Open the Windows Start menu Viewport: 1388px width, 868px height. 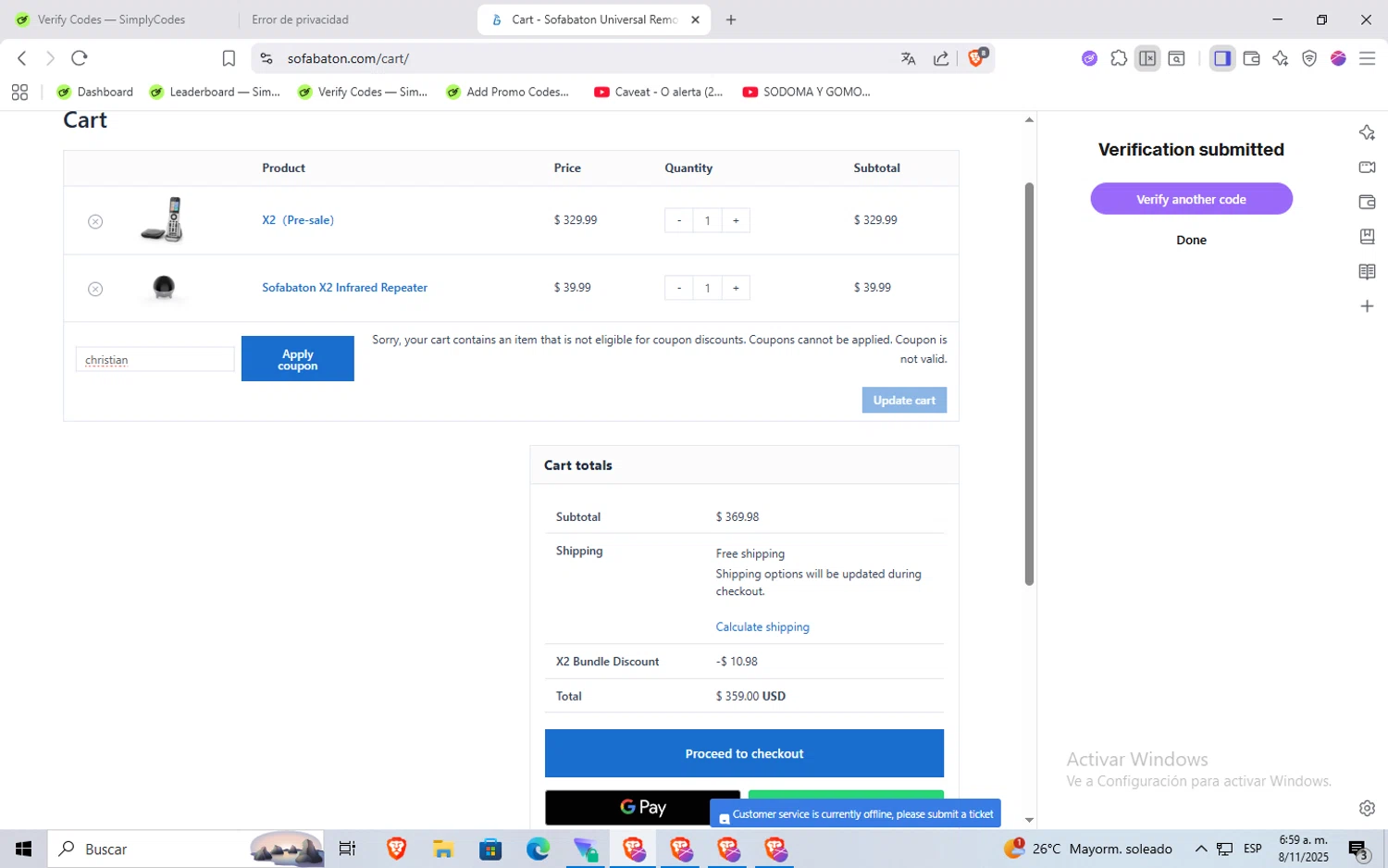tap(24, 849)
